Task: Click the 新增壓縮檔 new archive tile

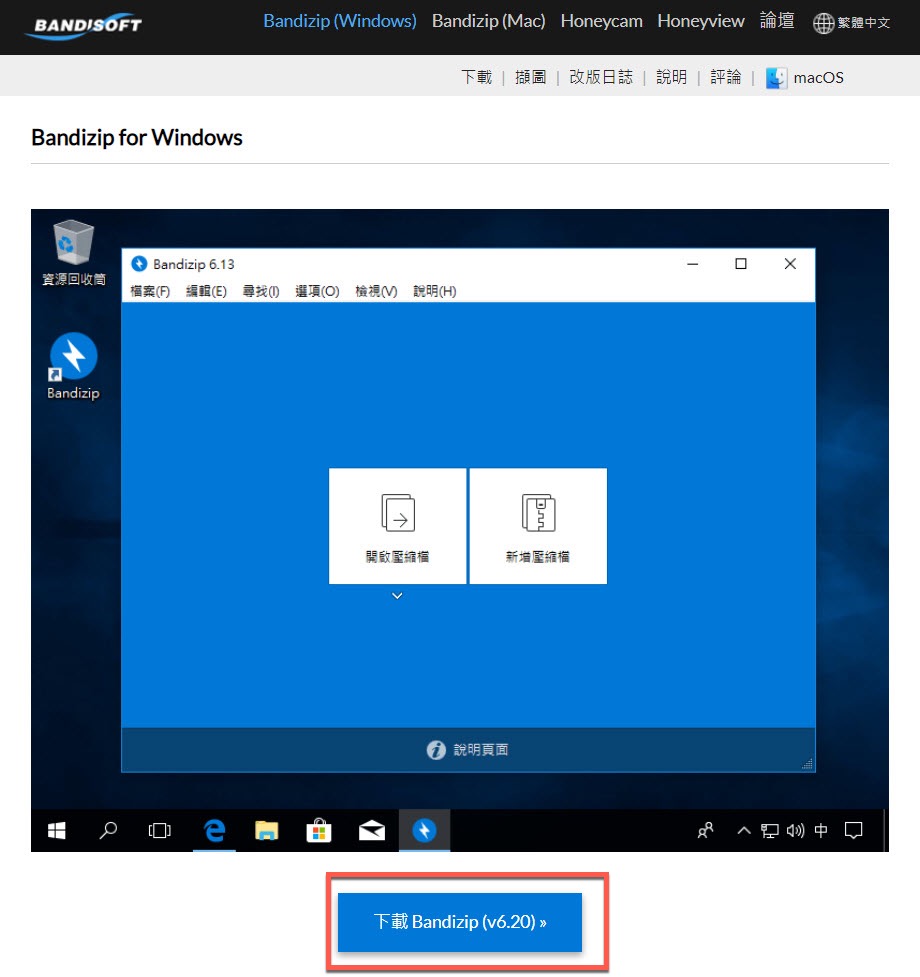Action: click(538, 526)
